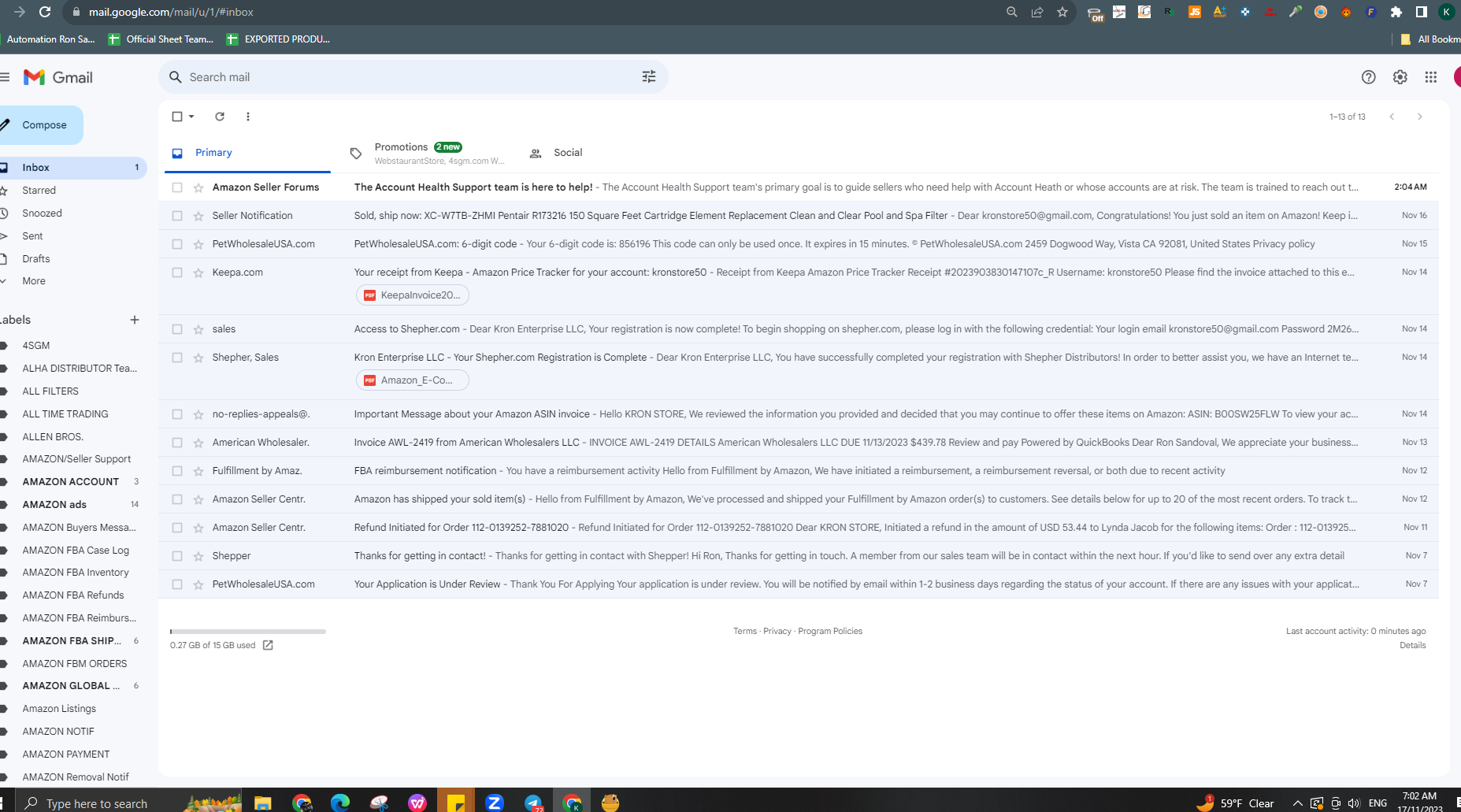Bookmark this tab star icon

coord(1062,12)
